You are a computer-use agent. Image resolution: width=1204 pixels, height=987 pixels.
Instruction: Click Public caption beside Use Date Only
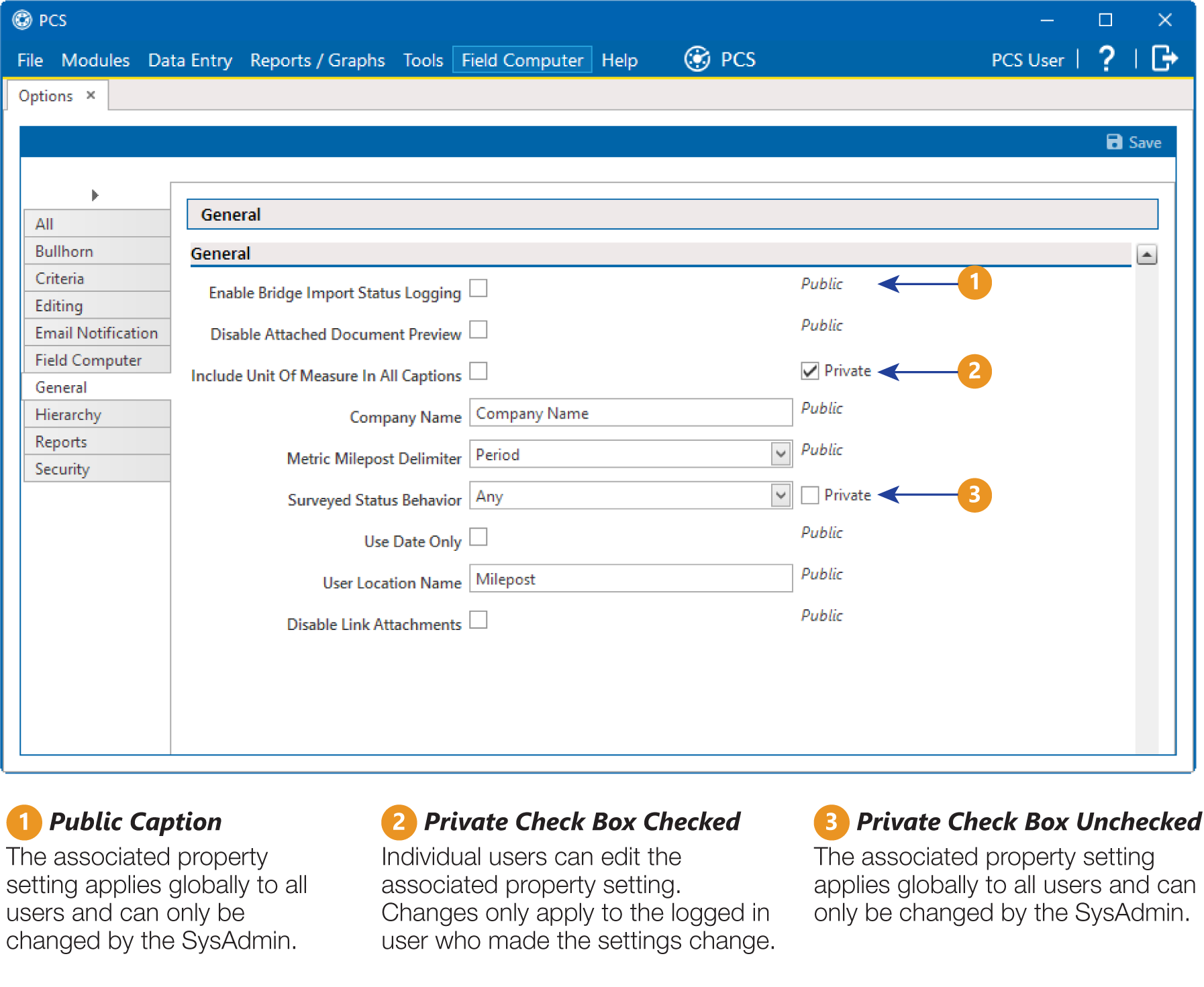tap(822, 532)
